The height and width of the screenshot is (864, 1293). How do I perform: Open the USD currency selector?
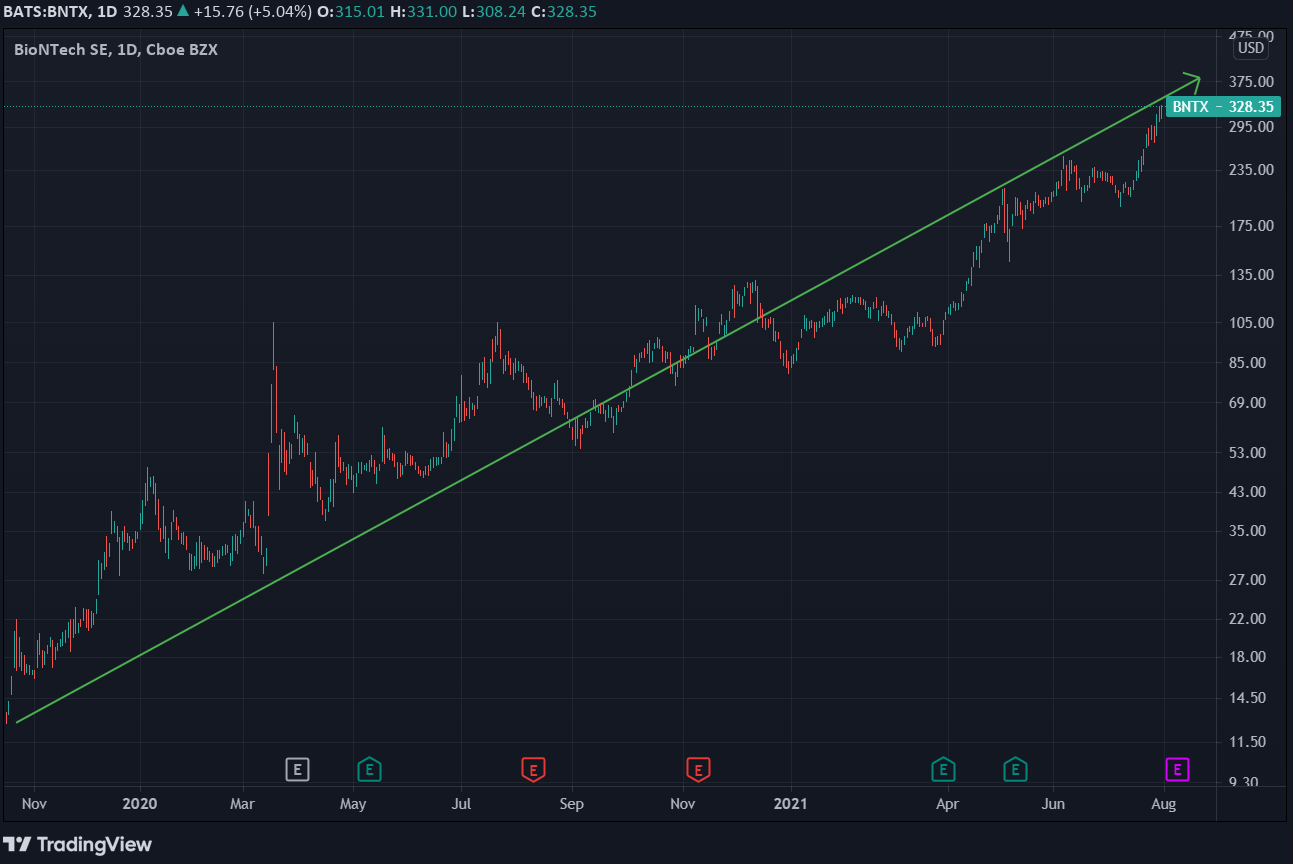click(x=1251, y=48)
